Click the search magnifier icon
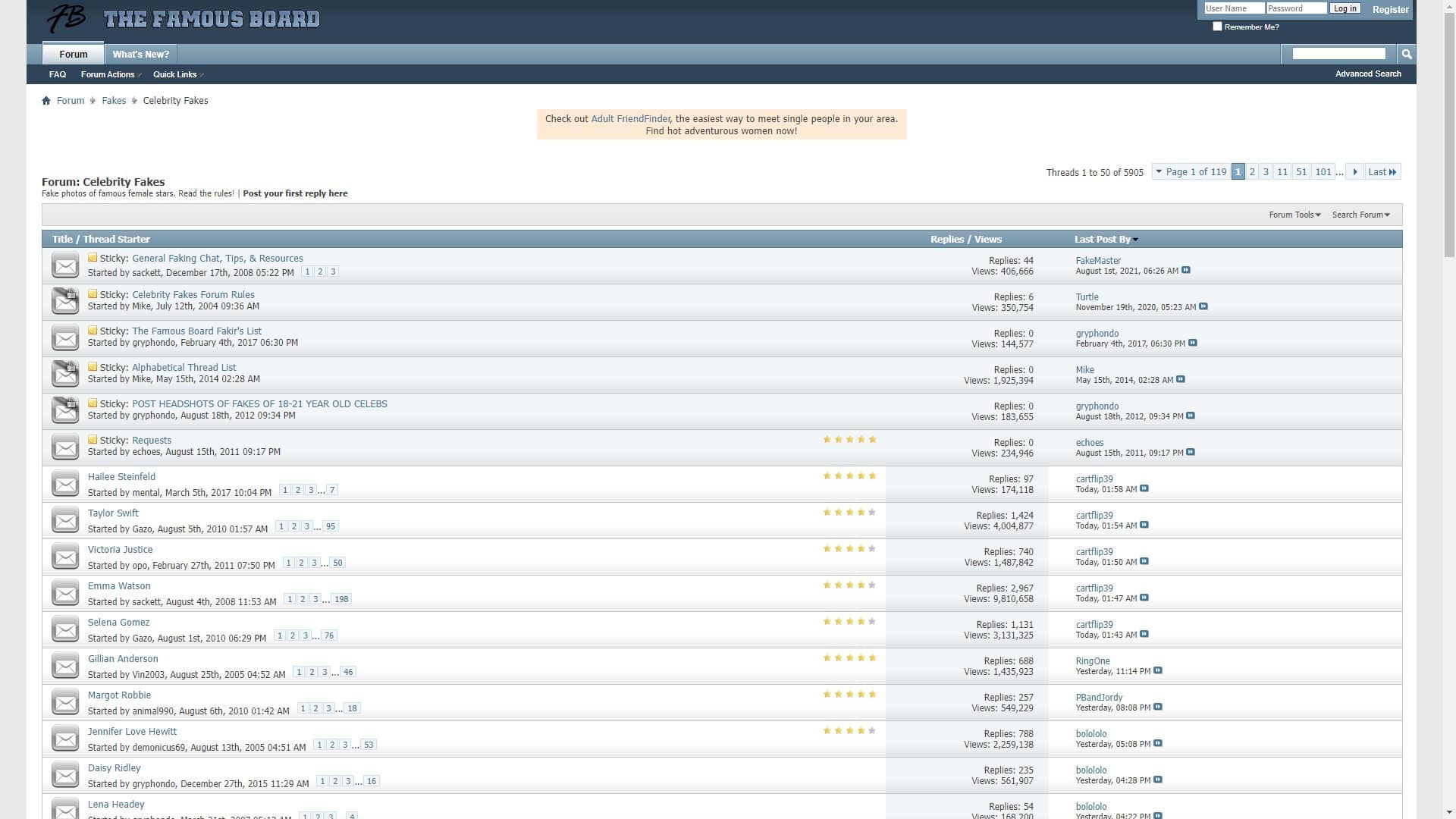 point(1407,54)
